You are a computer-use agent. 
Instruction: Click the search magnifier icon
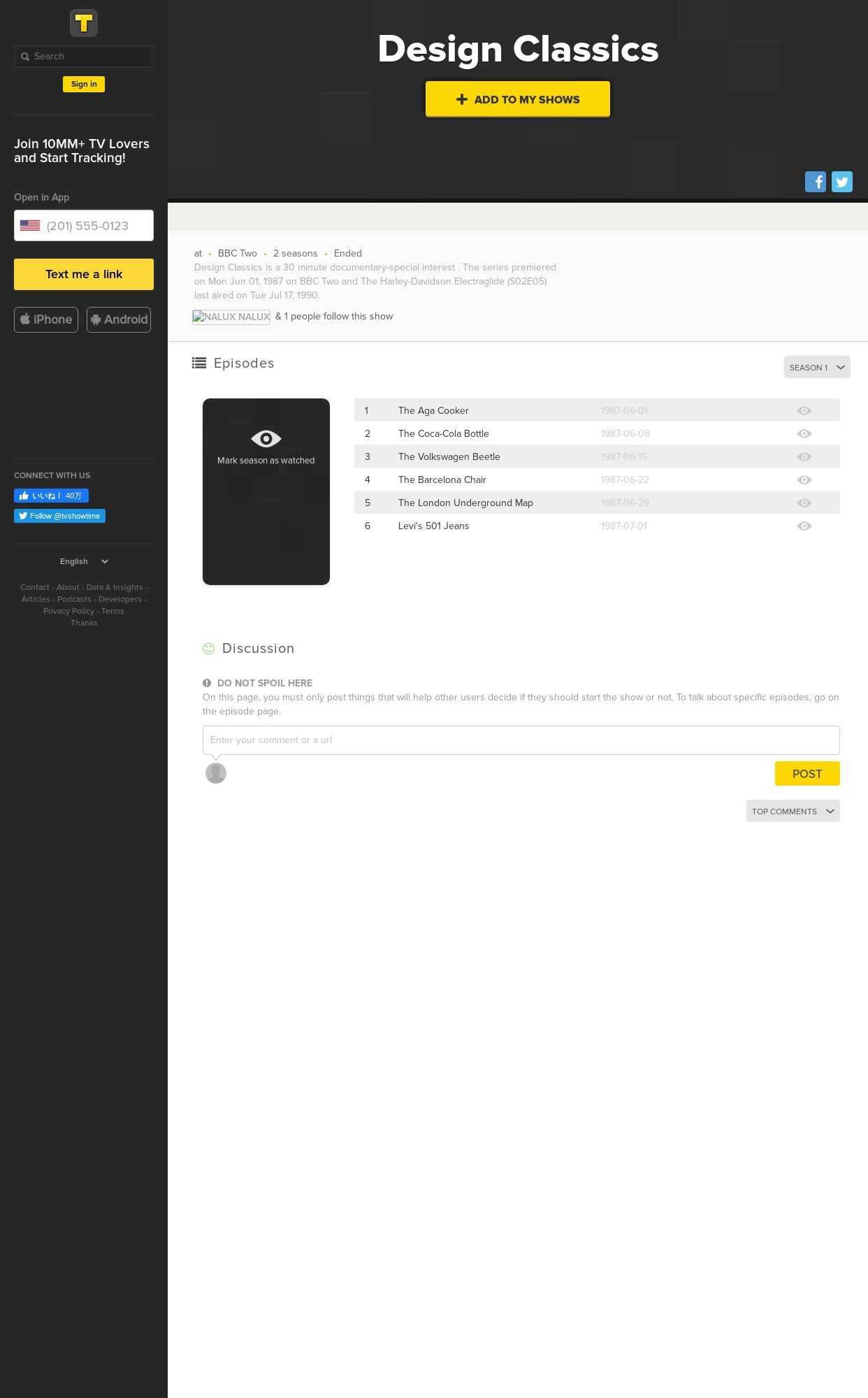[25, 57]
